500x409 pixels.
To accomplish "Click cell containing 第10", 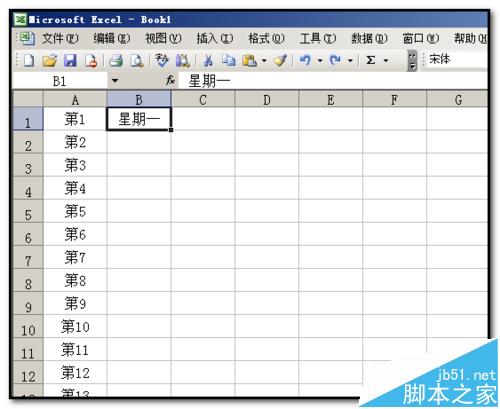I will click(x=75, y=326).
